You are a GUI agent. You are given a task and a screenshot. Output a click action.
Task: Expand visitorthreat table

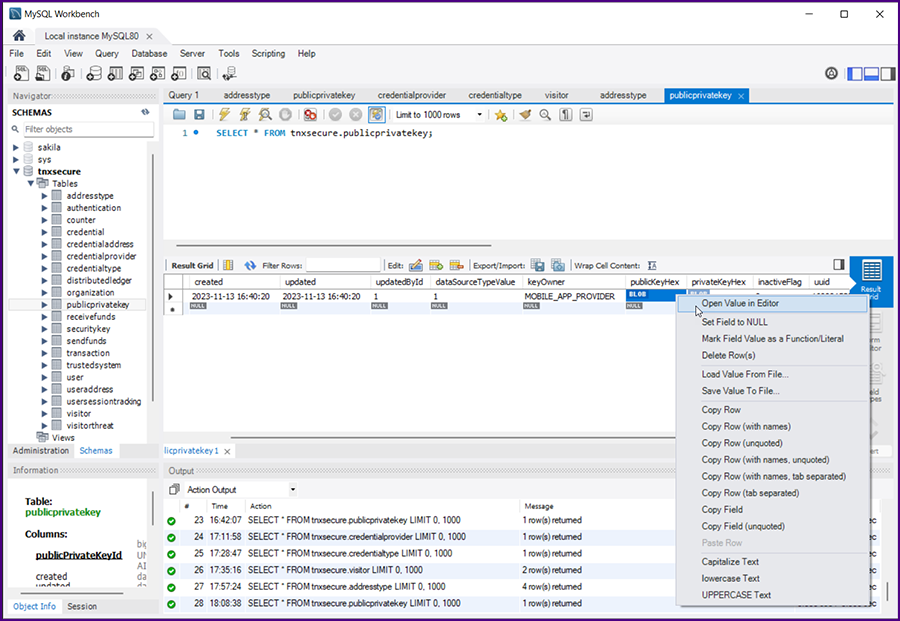(44, 425)
